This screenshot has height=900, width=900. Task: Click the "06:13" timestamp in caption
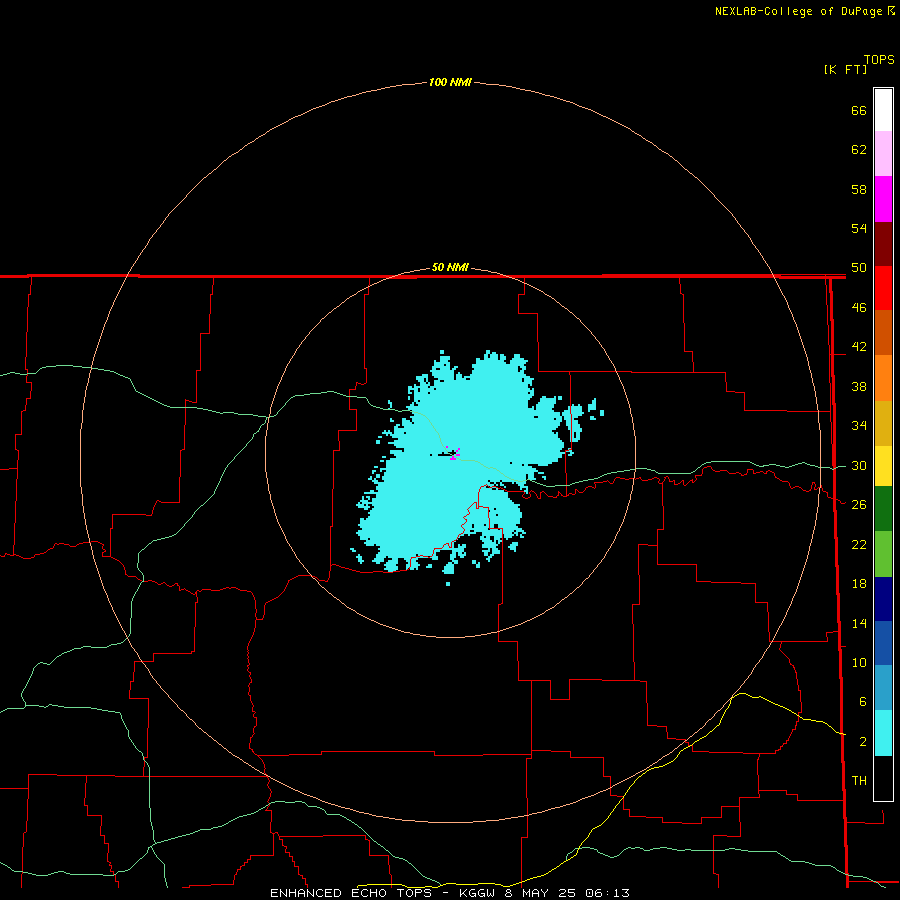607,893
